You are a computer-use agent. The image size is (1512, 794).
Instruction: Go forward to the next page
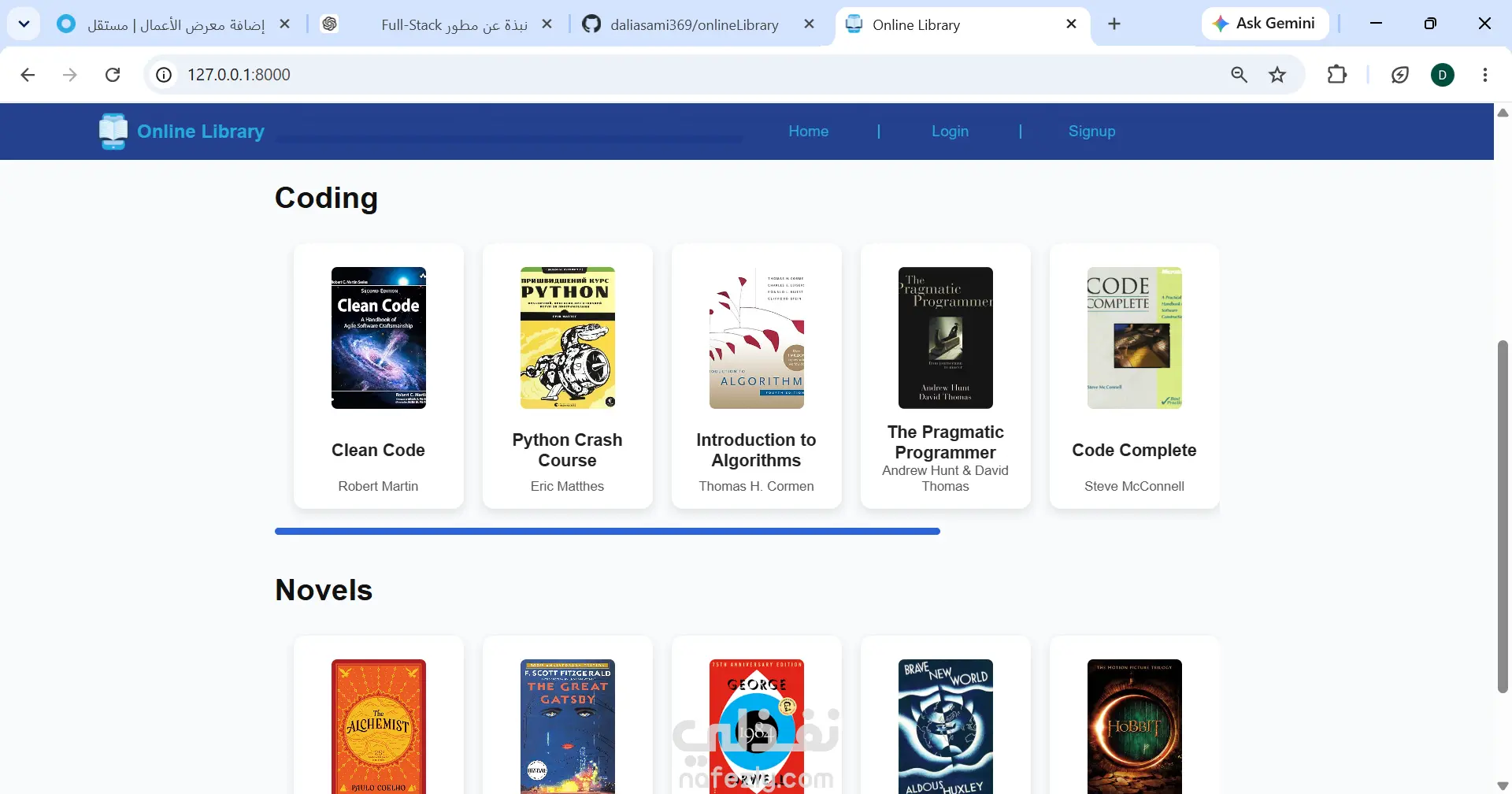[70, 75]
